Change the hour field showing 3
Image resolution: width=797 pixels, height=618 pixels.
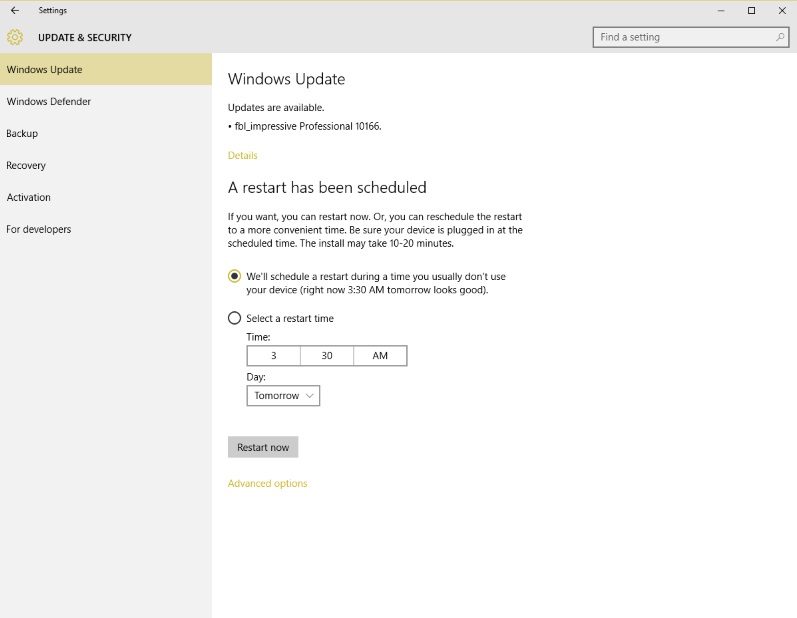pos(273,356)
